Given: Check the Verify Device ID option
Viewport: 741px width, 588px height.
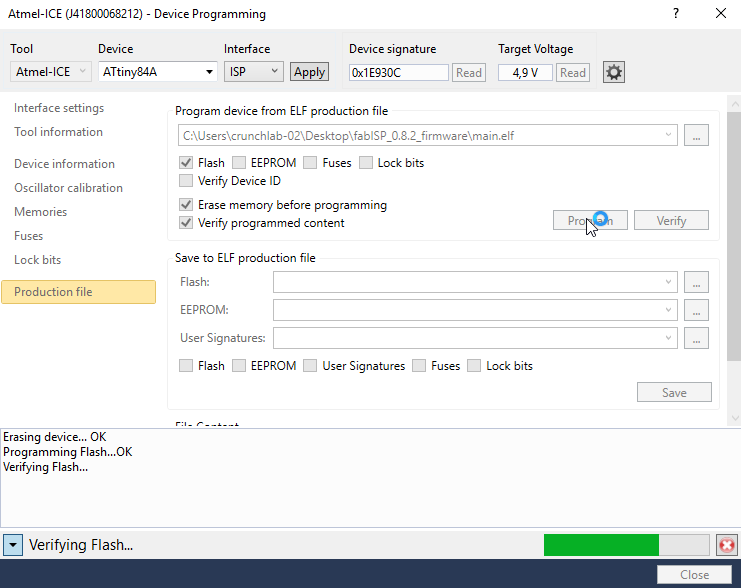Looking at the screenshot, I should click(x=186, y=181).
